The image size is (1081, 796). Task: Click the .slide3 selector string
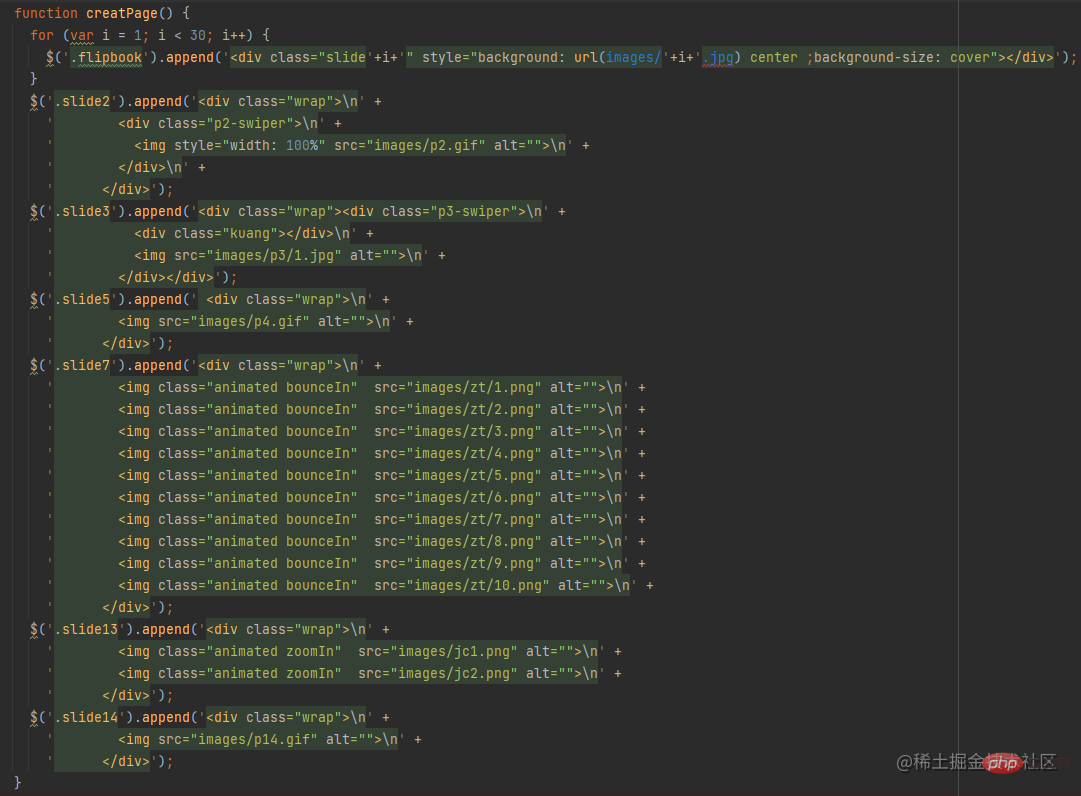tap(82, 211)
